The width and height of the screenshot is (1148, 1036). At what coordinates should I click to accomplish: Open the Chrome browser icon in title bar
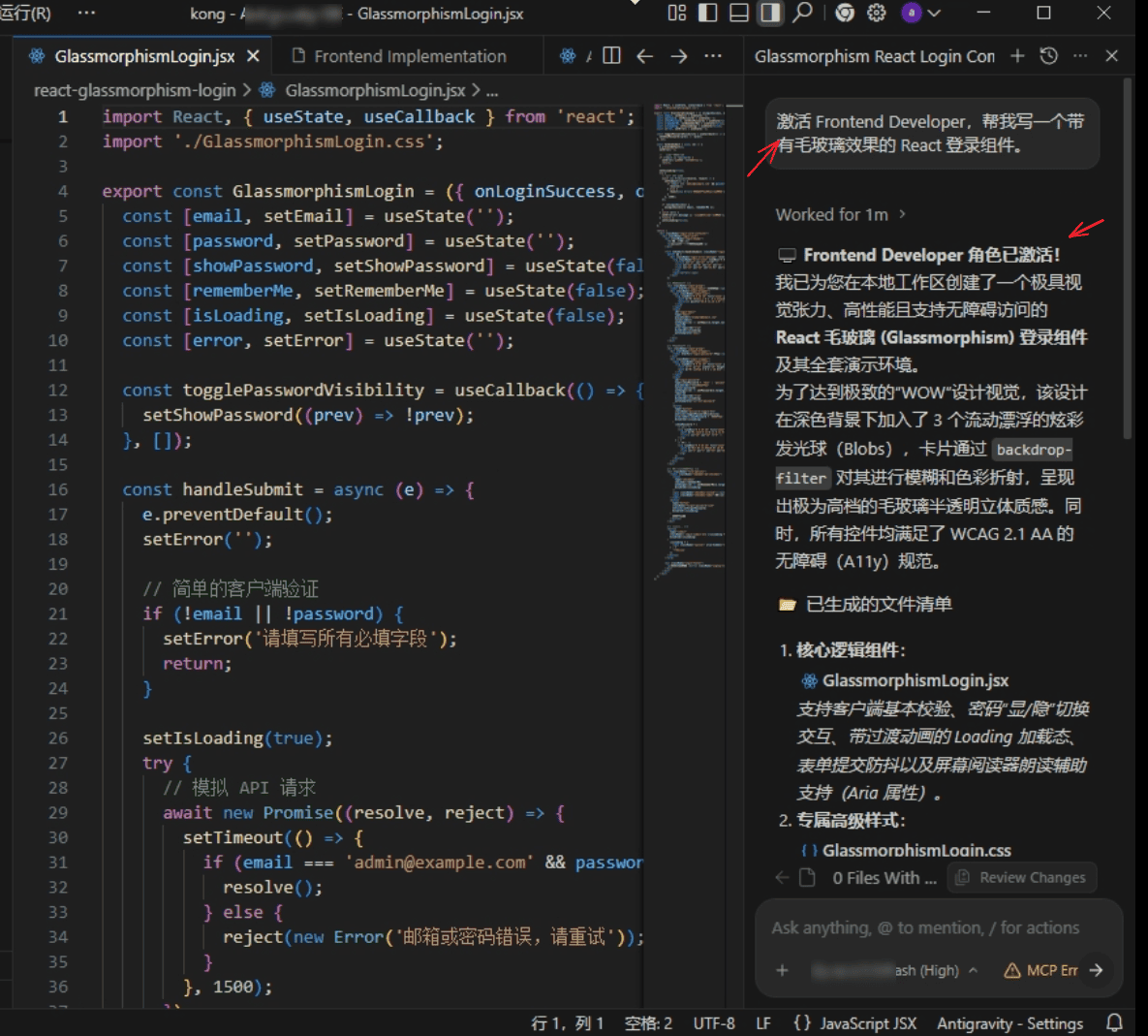tap(845, 14)
